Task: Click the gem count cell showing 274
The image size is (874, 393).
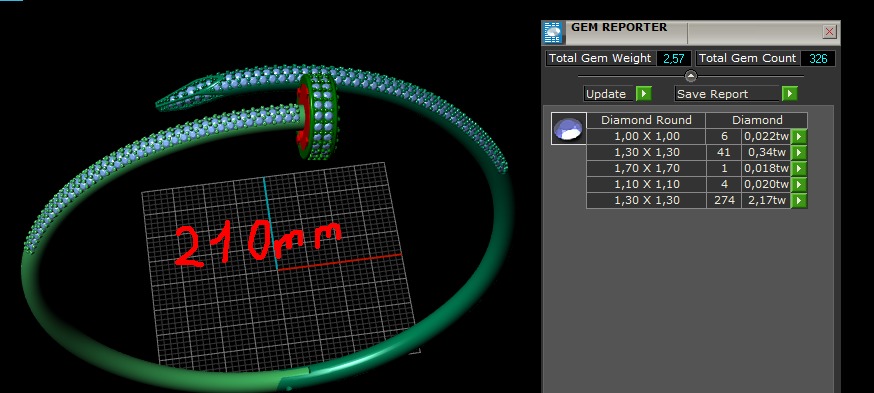Action: point(724,201)
